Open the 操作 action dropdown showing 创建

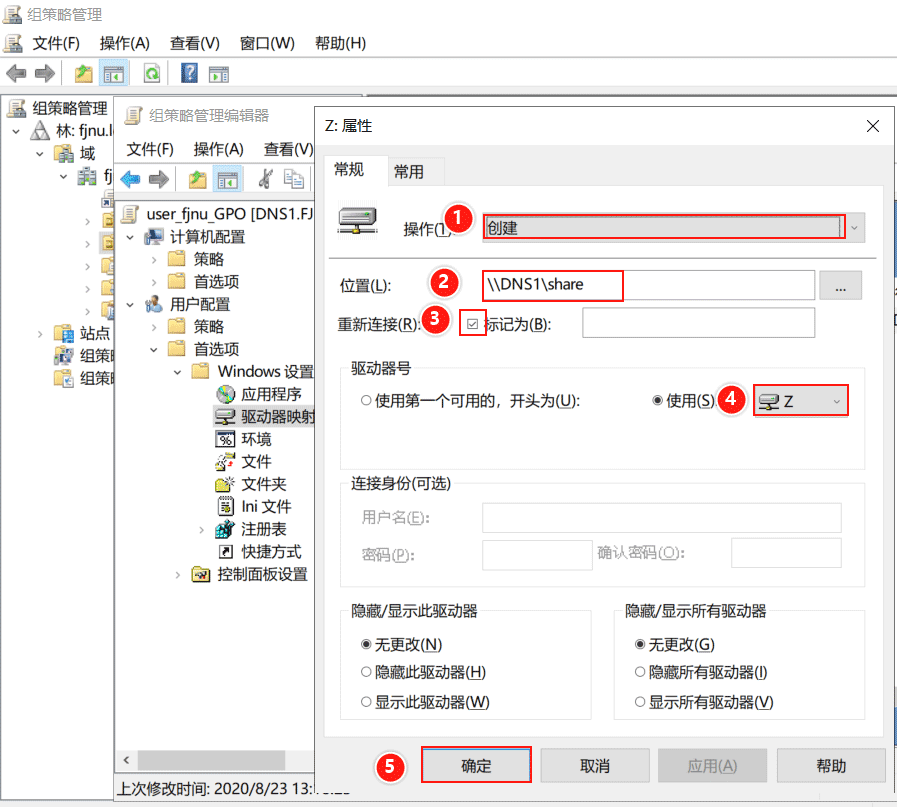[674, 228]
